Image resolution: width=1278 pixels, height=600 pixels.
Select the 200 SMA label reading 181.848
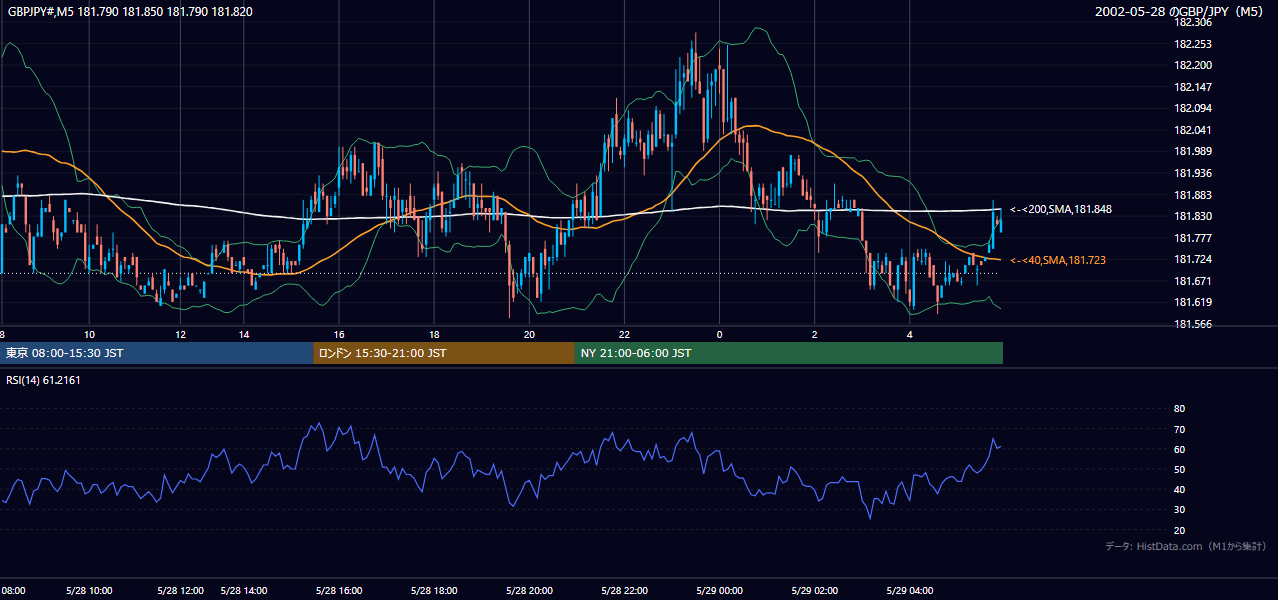[1061, 209]
